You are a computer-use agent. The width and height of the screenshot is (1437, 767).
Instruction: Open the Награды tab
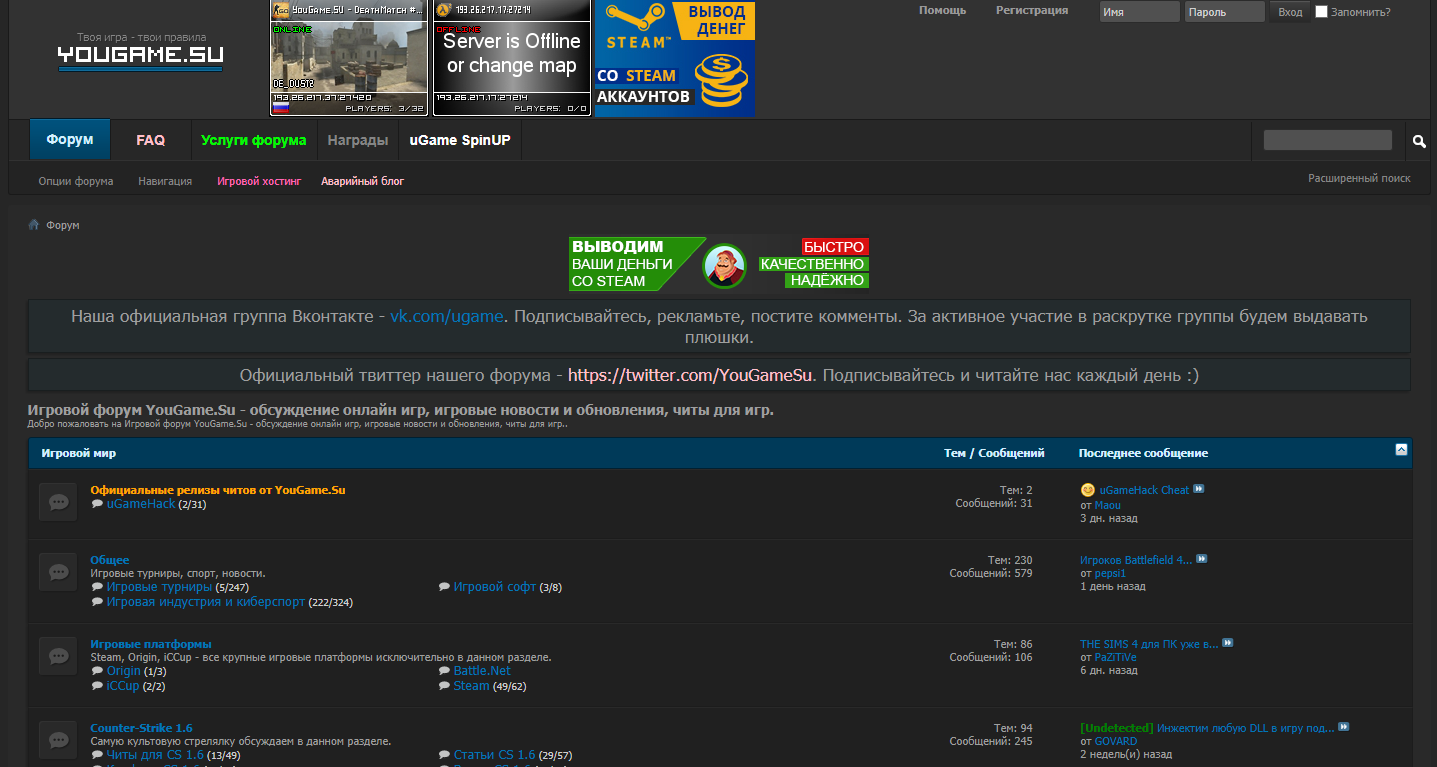pyautogui.click(x=358, y=140)
